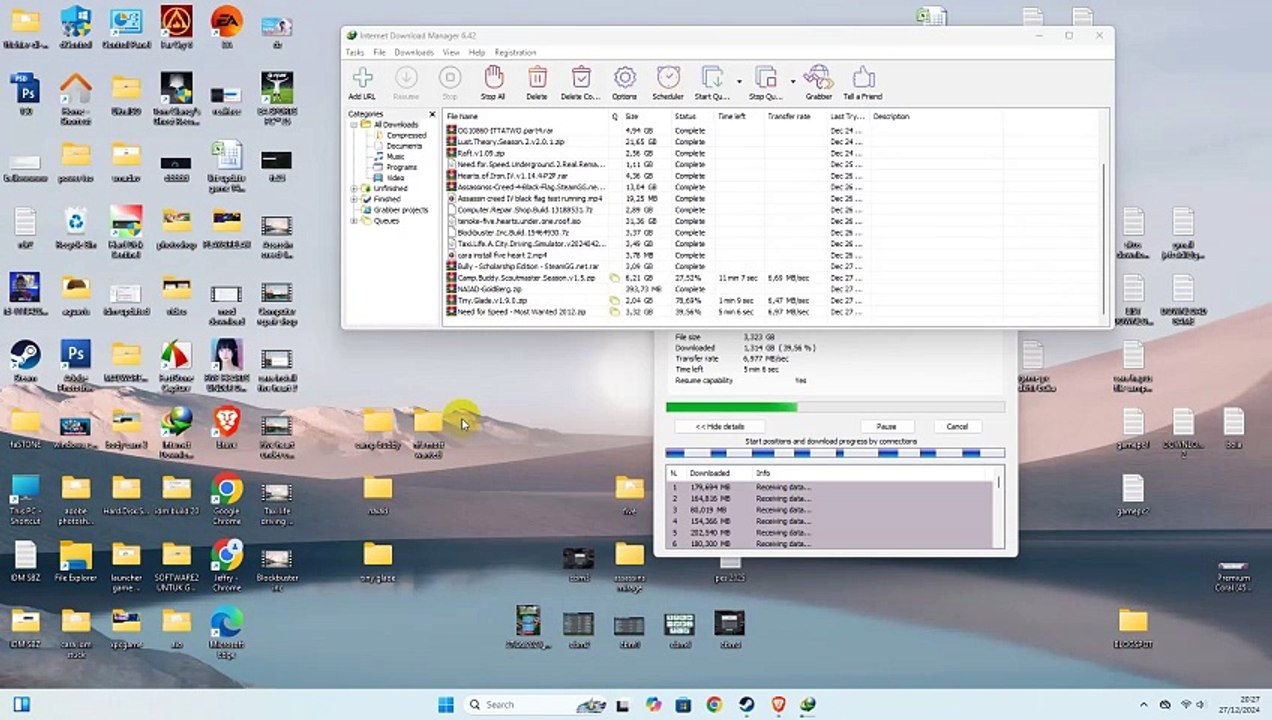The height and width of the screenshot is (720, 1272).
Task: Open the Downloads menu
Action: coord(414,52)
